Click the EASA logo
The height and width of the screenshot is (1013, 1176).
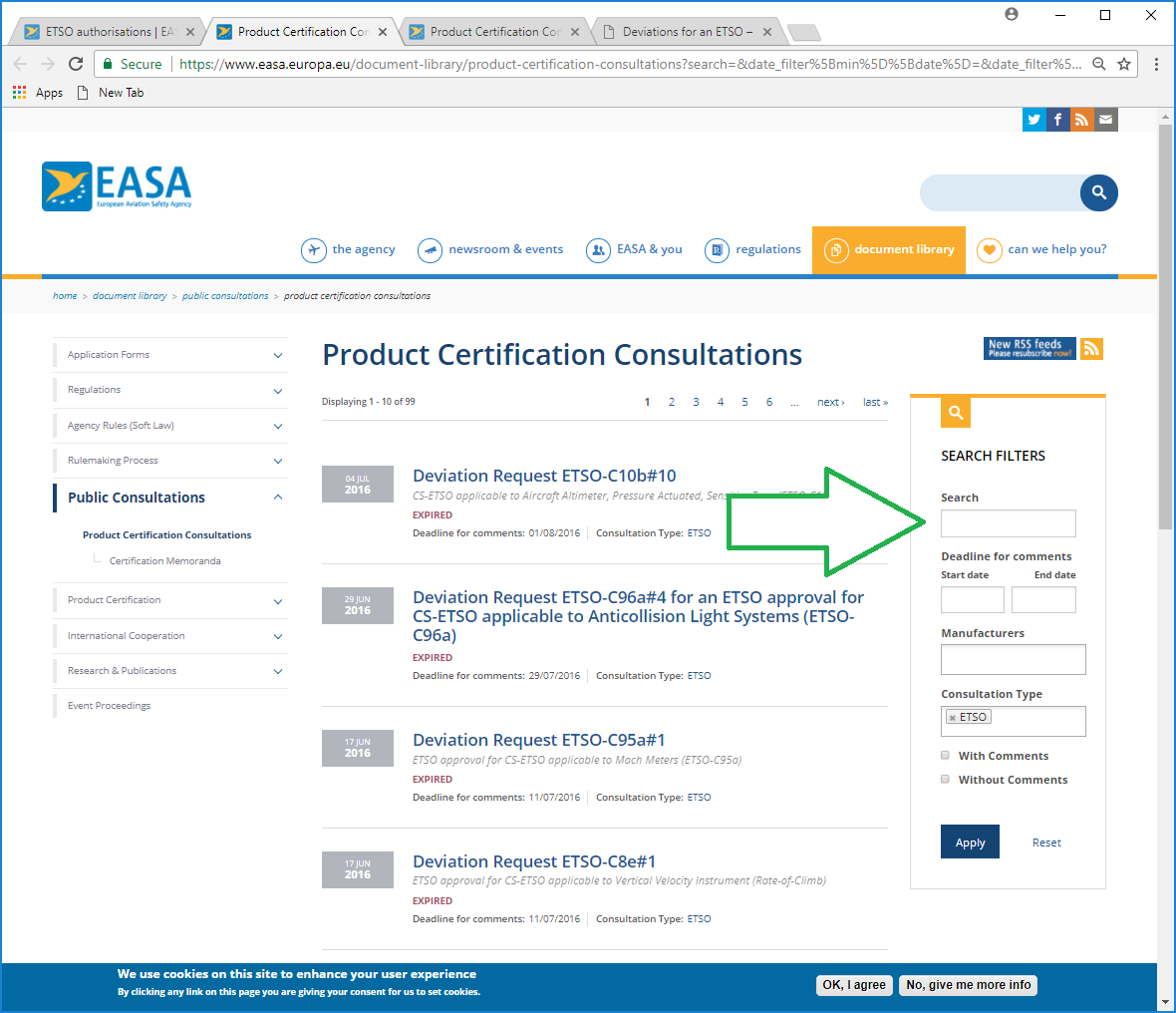point(117,186)
